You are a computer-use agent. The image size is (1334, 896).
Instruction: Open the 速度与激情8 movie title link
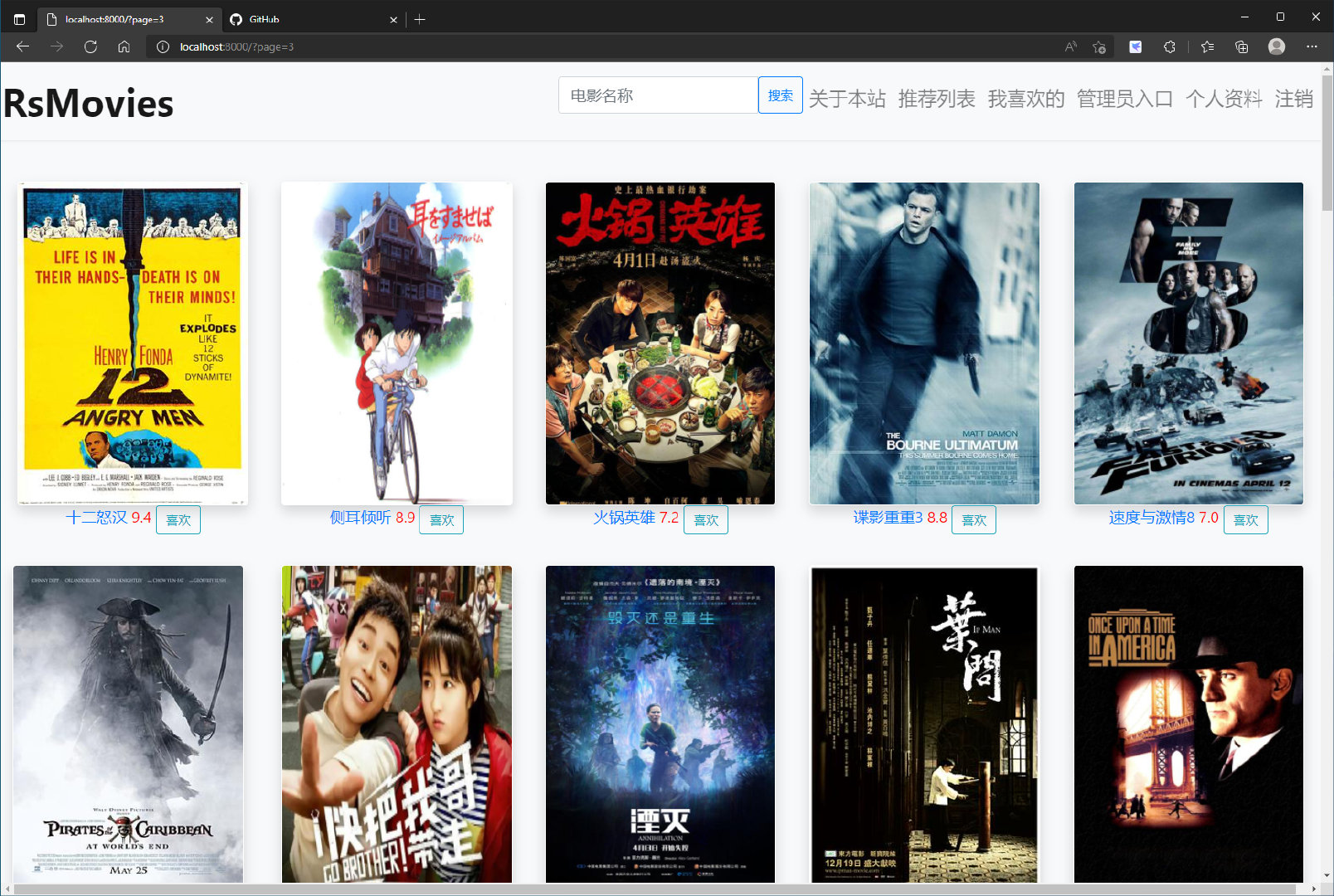[1151, 518]
